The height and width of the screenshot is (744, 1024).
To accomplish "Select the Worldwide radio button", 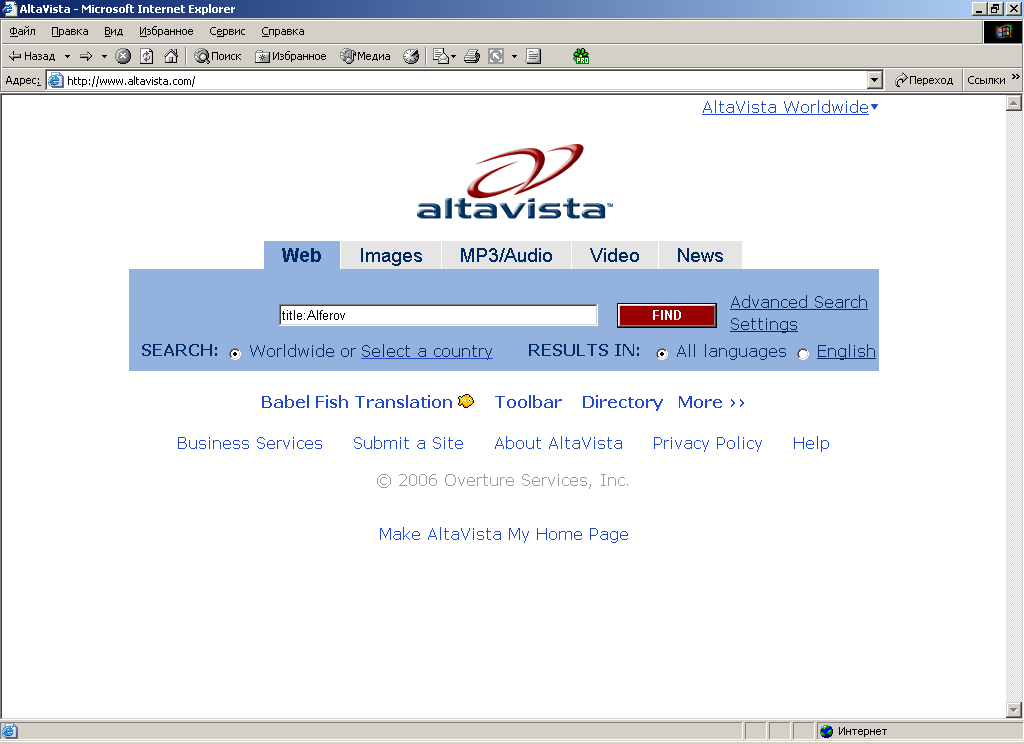I will click(x=235, y=354).
